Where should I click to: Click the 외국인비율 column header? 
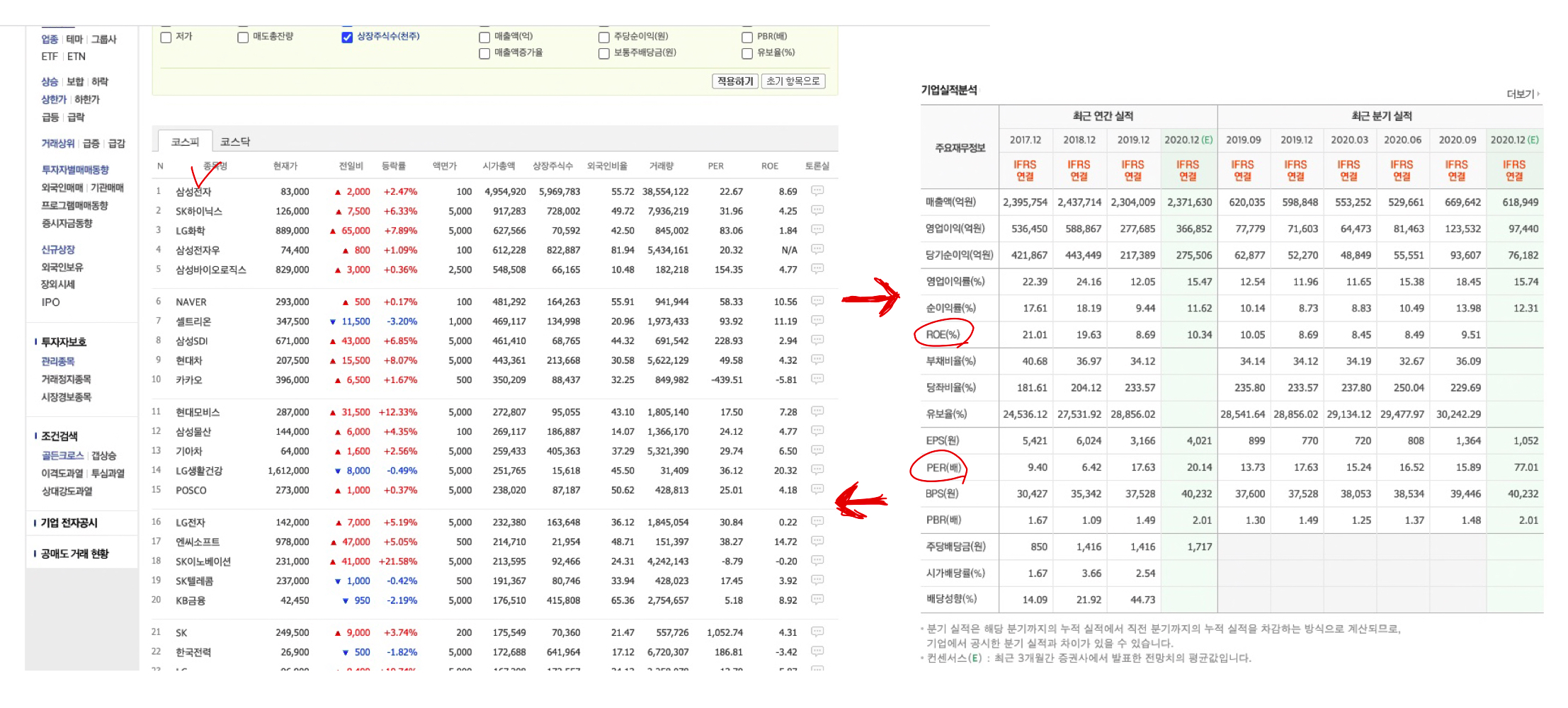(607, 166)
